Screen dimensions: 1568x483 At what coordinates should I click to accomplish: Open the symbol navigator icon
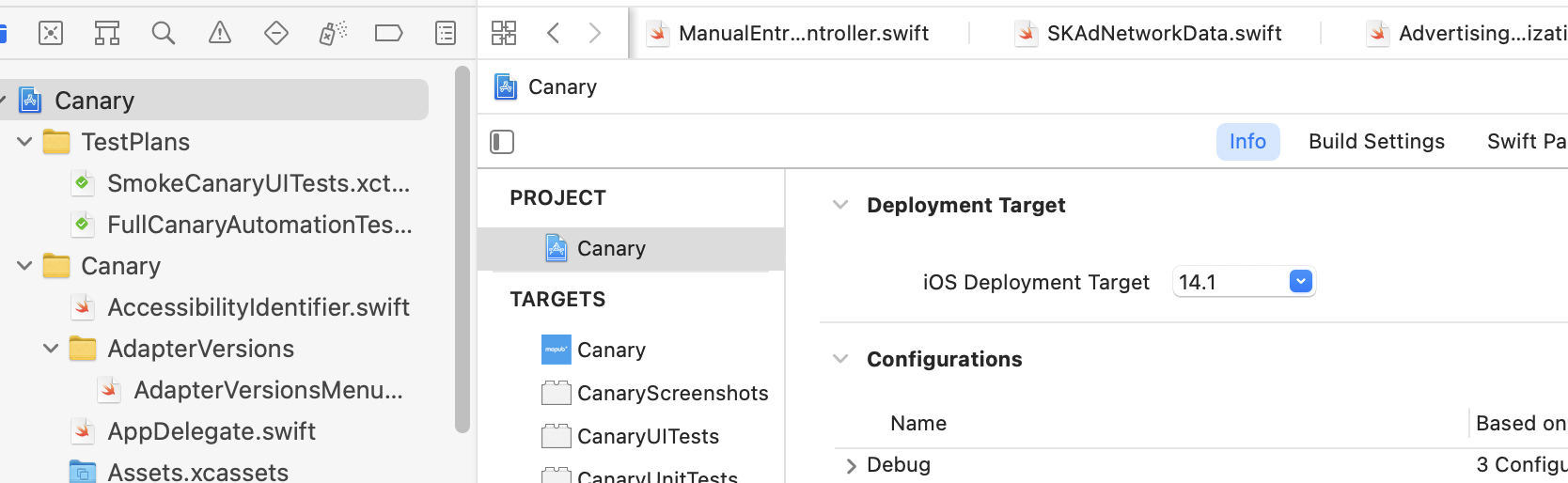[107, 34]
